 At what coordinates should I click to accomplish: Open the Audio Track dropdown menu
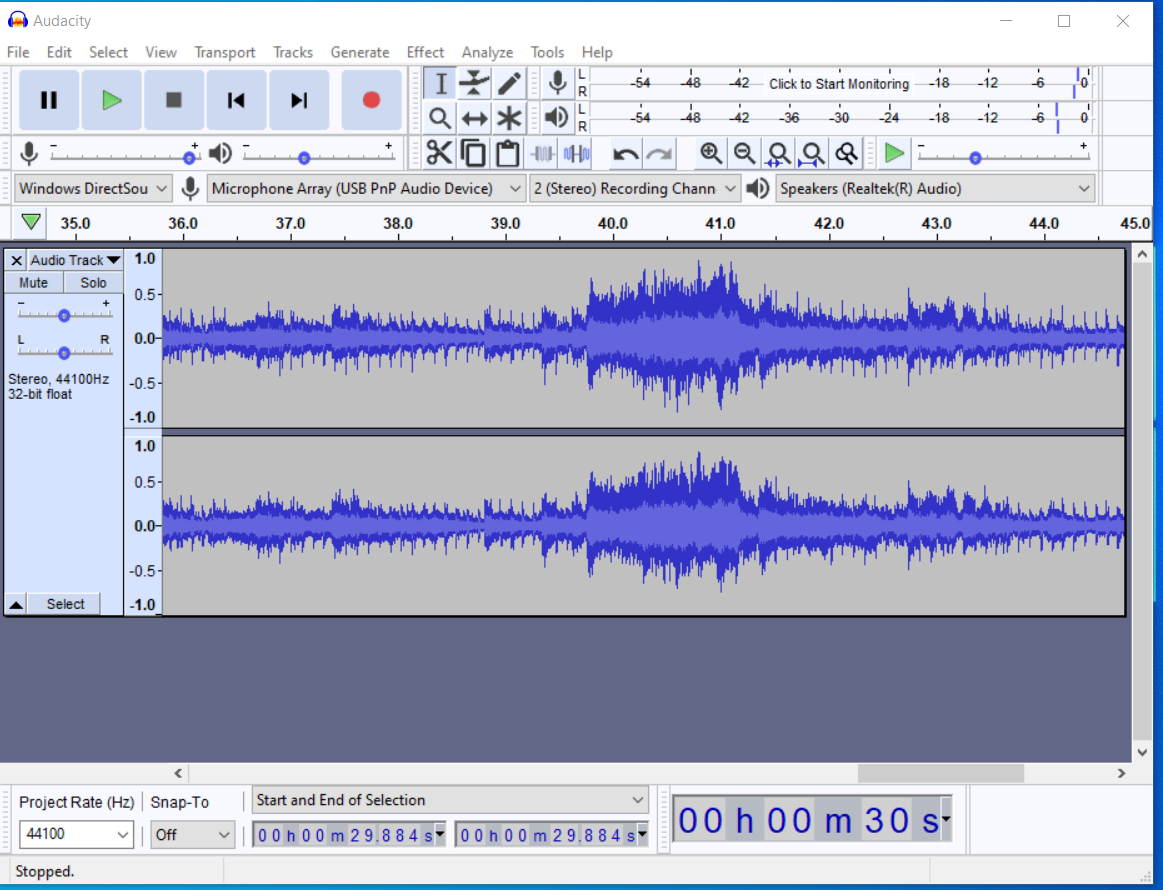75,260
